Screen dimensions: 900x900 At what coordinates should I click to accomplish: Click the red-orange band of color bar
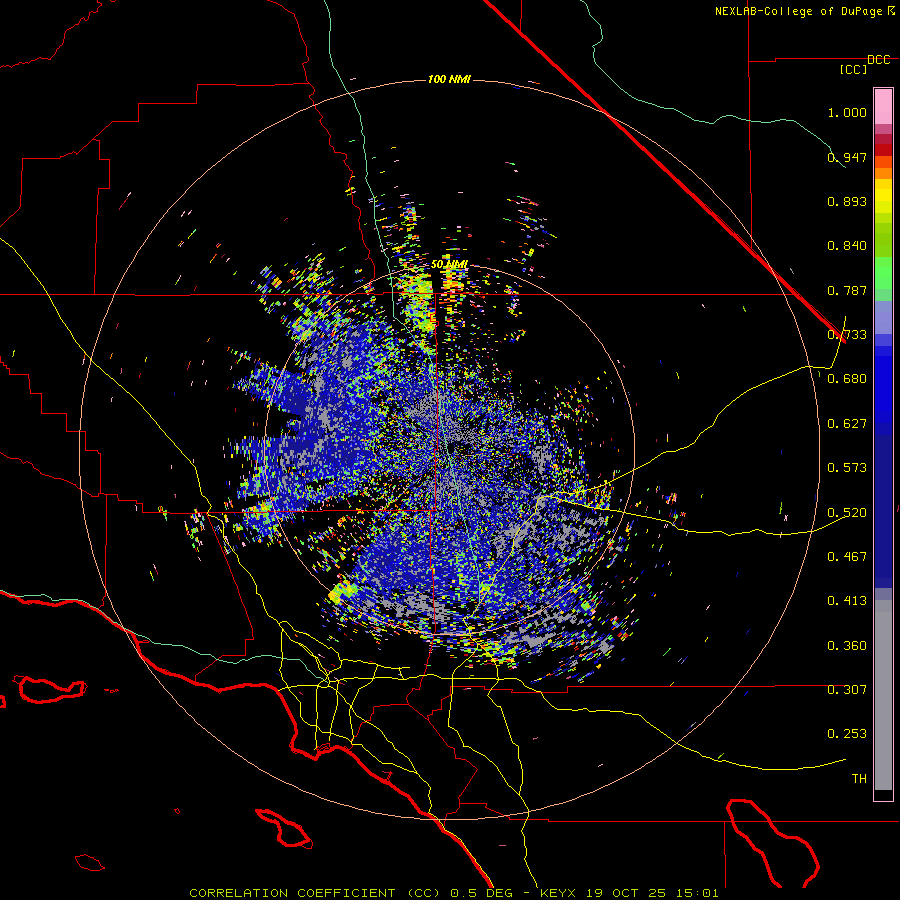pos(883,162)
